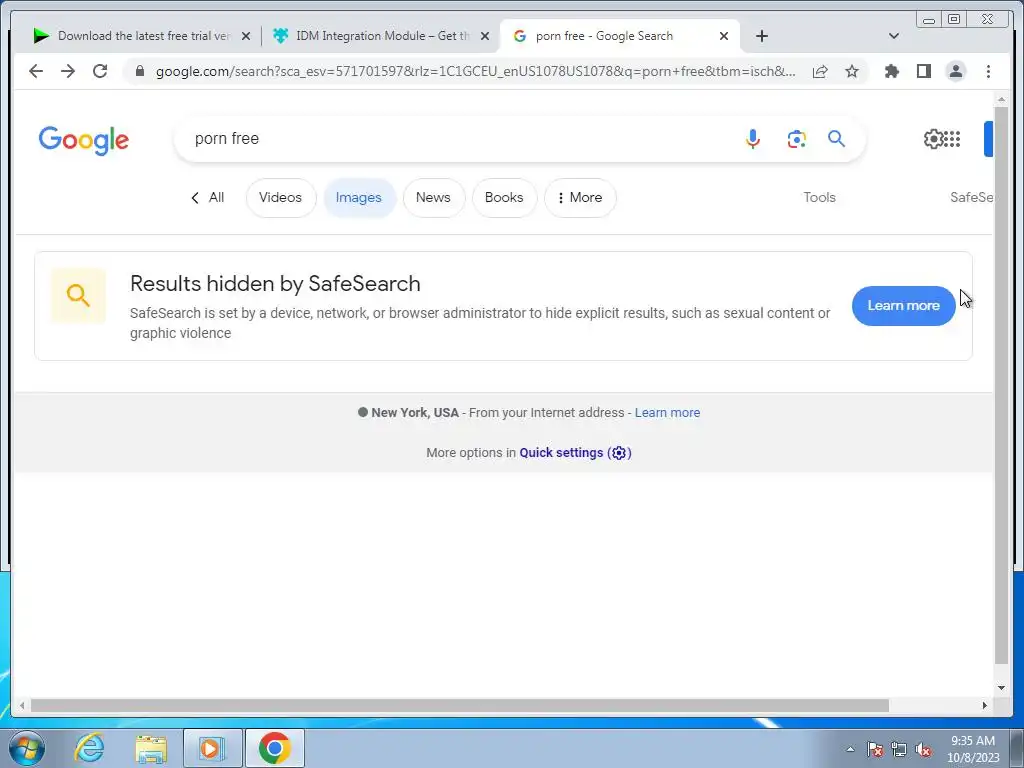Reload the current page
1024x768 pixels.
pyautogui.click(x=100, y=71)
